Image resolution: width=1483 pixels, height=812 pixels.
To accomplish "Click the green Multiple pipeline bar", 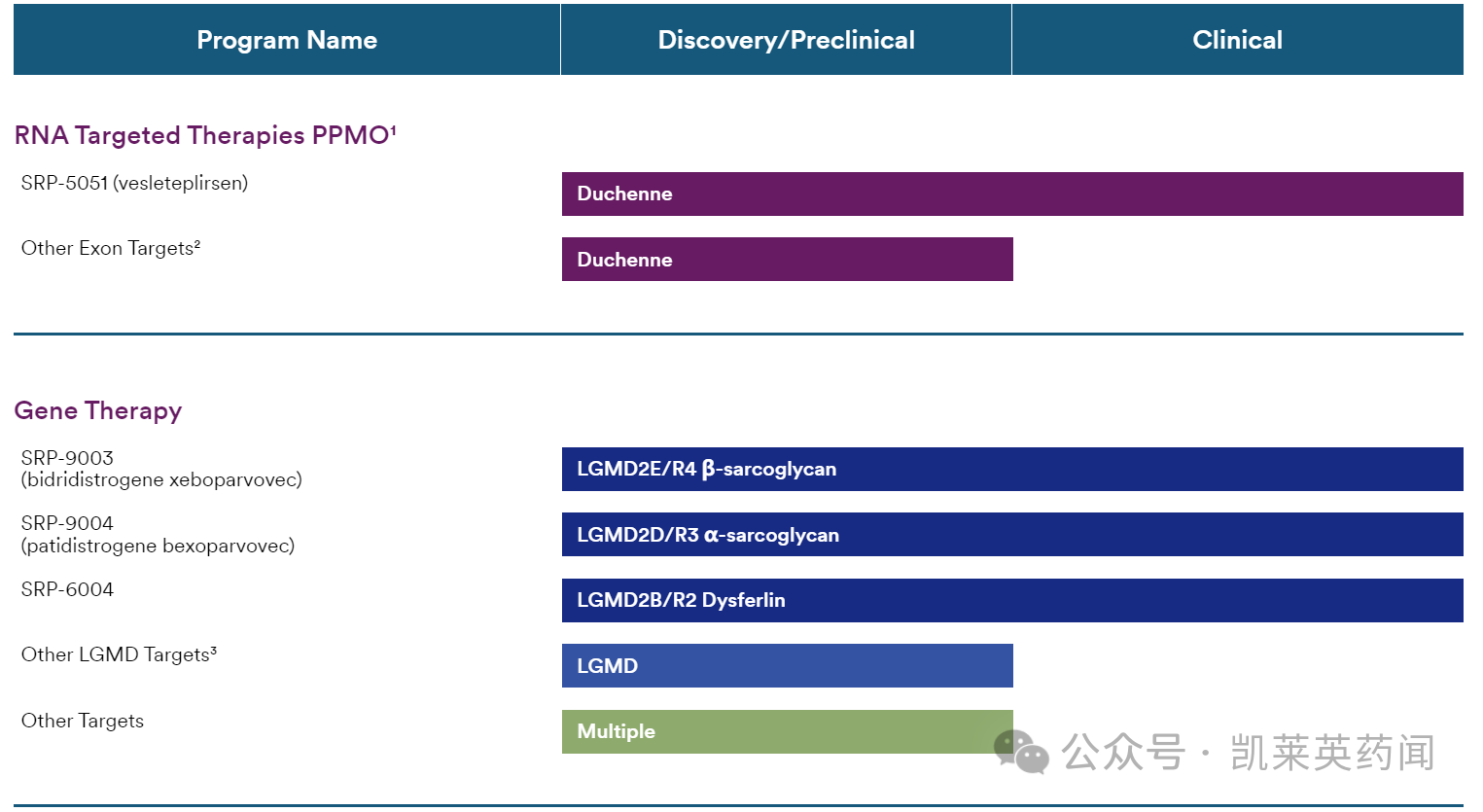I will point(788,731).
